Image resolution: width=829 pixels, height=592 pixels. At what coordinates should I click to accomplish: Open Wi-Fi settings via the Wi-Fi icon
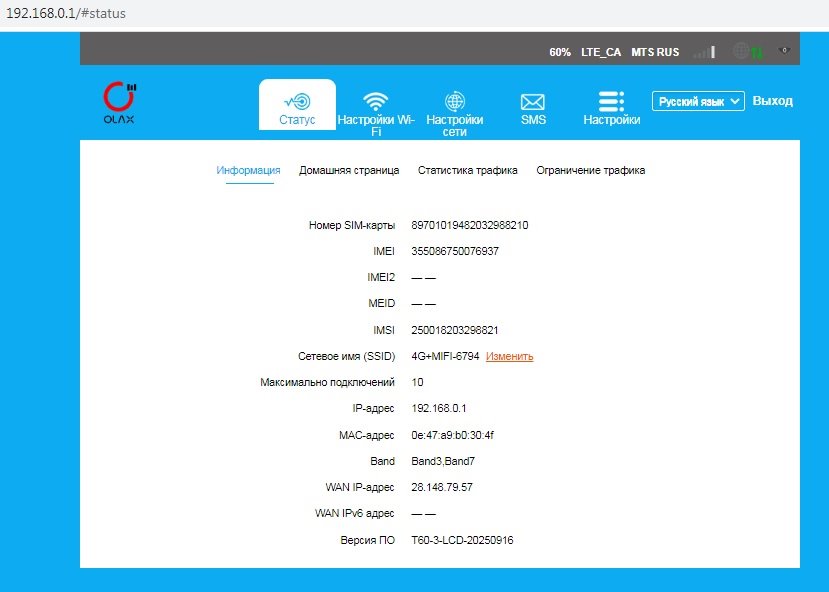click(x=375, y=102)
